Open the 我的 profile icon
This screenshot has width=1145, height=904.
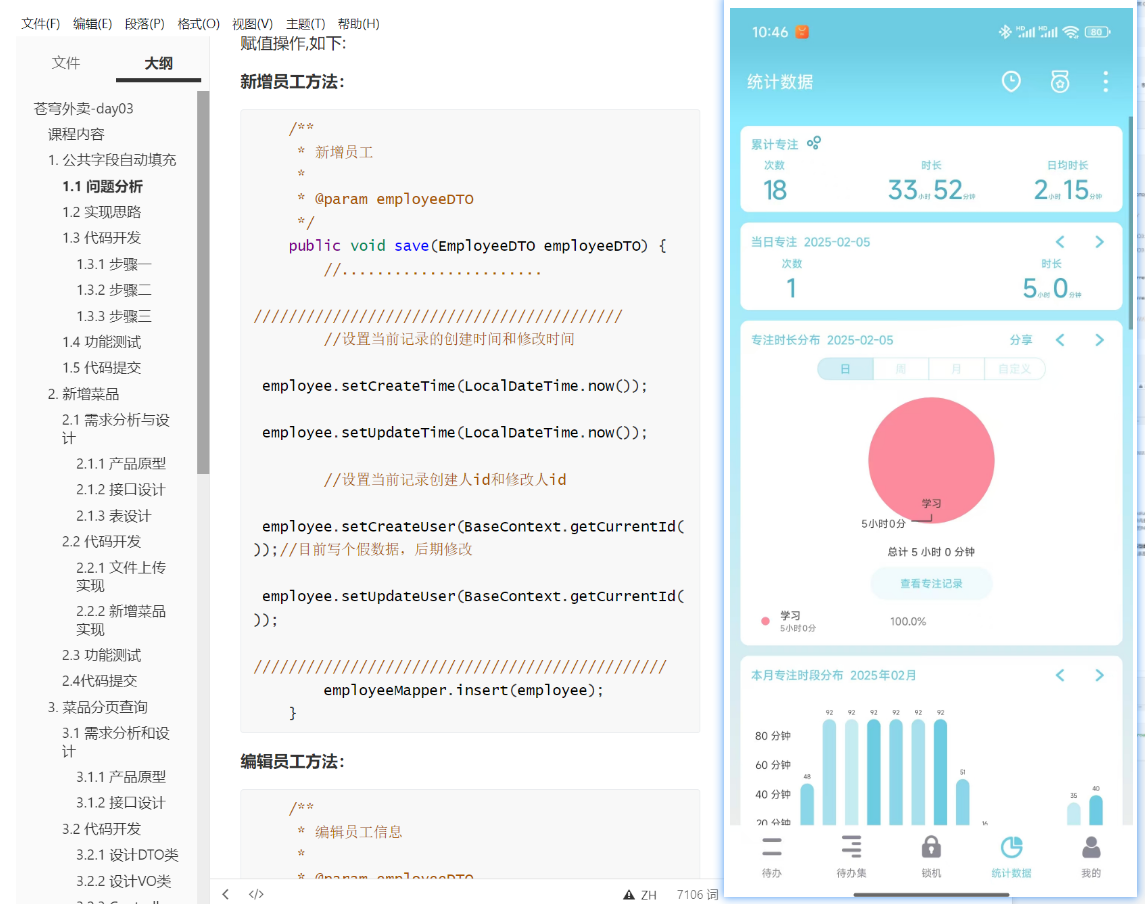pos(1091,846)
